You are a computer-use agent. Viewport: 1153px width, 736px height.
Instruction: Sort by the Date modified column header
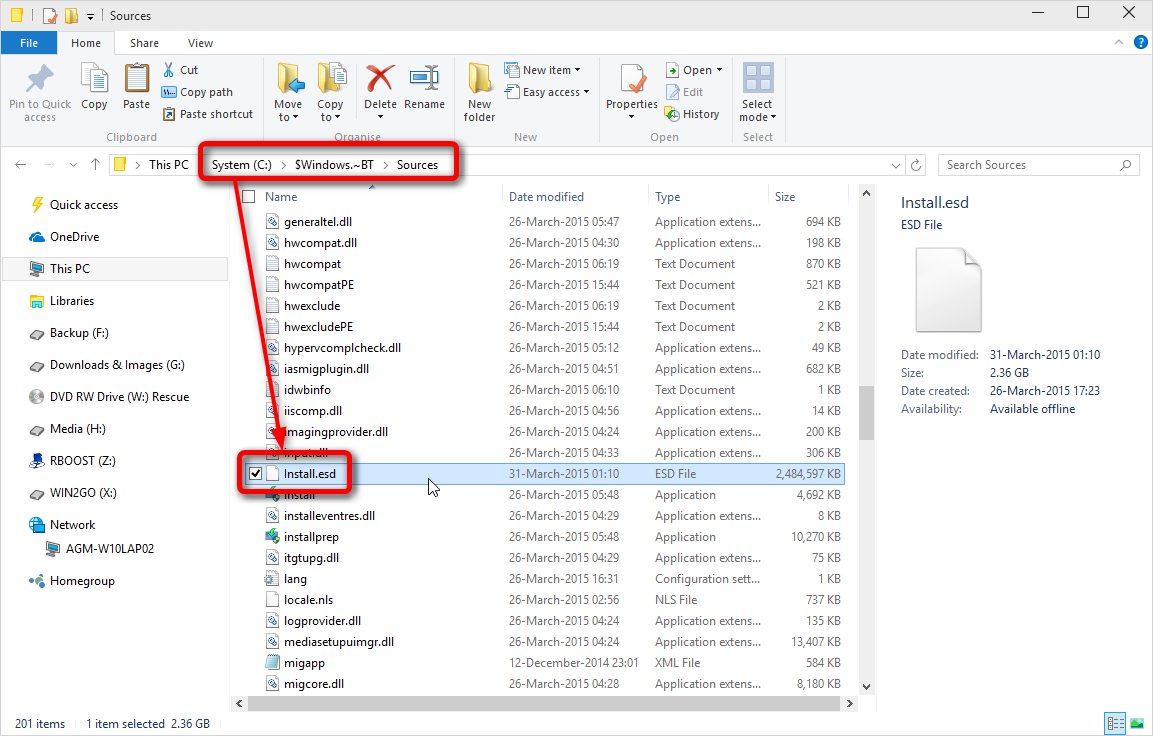click(x=546, y=196)
